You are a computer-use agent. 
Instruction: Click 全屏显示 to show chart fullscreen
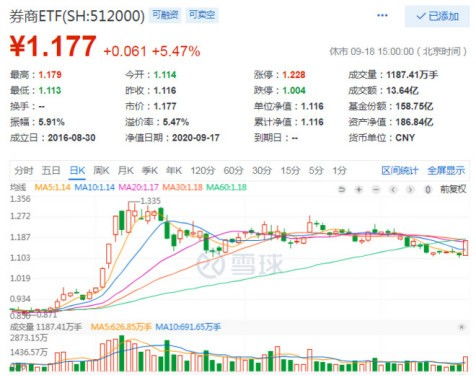(x=446, y=171)
